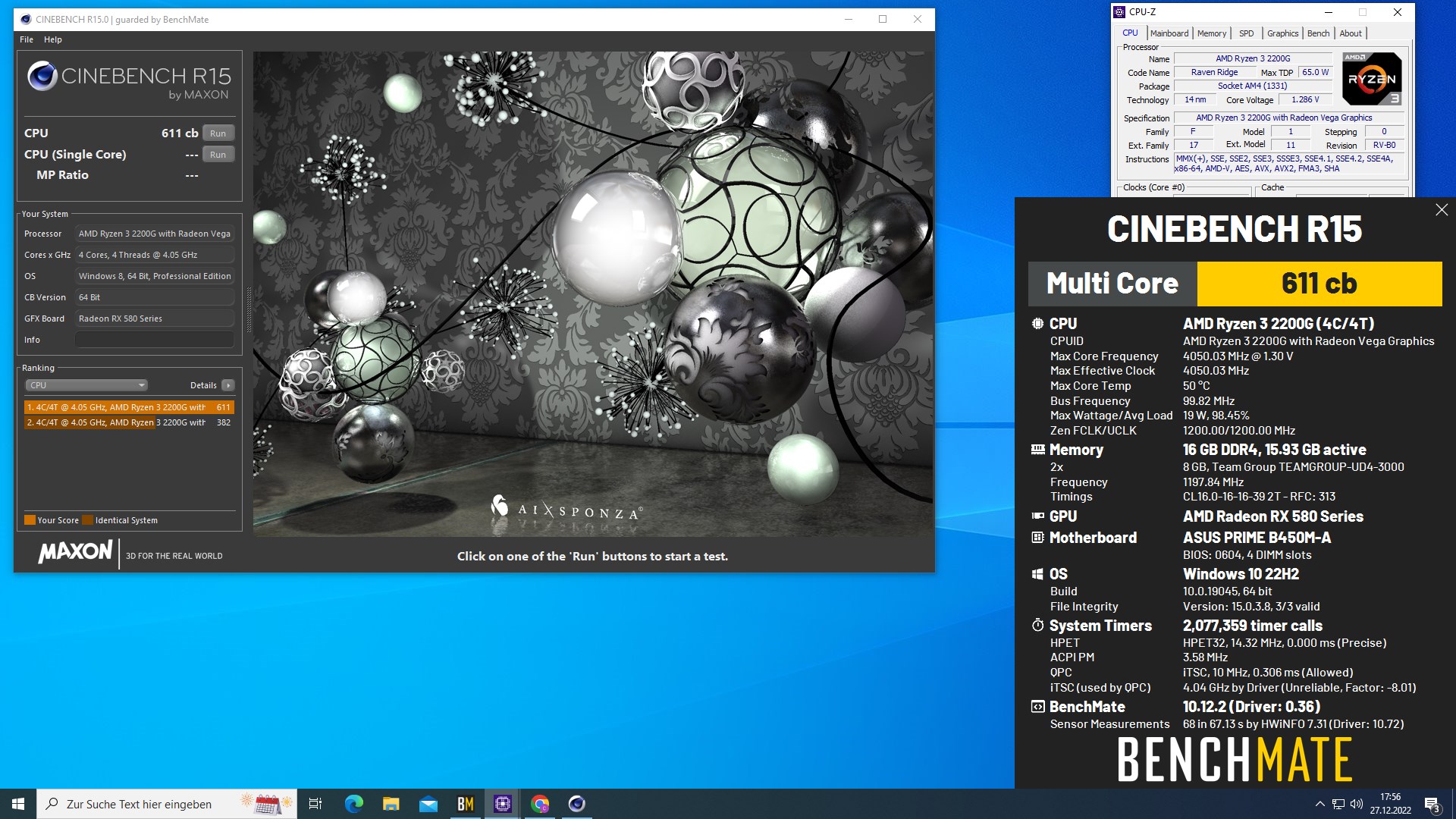Click the Info input field
This screenshot has width=1456, height=819.
(x=155, y=340)
